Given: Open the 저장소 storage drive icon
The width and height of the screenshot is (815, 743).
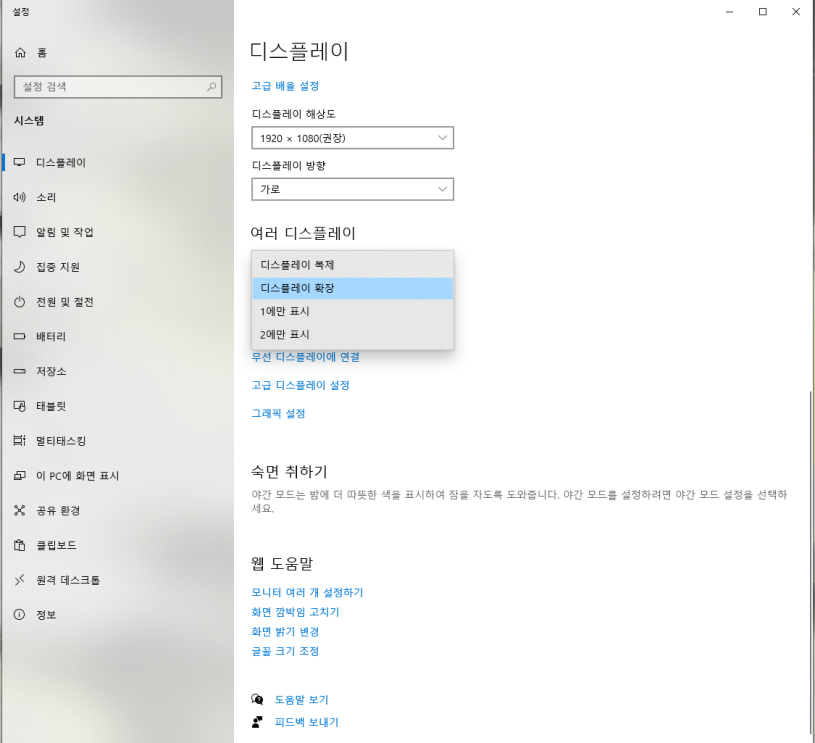Looking at the screenshot, I should [20, 371].
